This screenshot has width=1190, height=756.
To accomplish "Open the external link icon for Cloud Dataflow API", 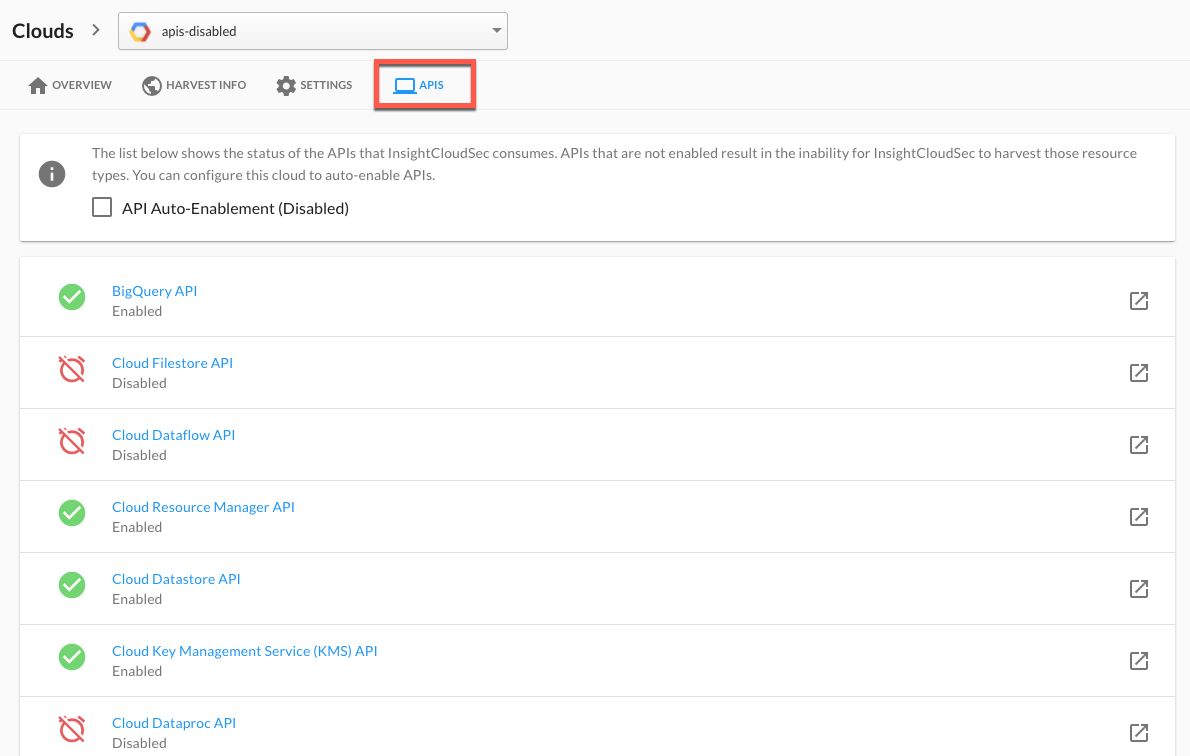I will 1138,445.
